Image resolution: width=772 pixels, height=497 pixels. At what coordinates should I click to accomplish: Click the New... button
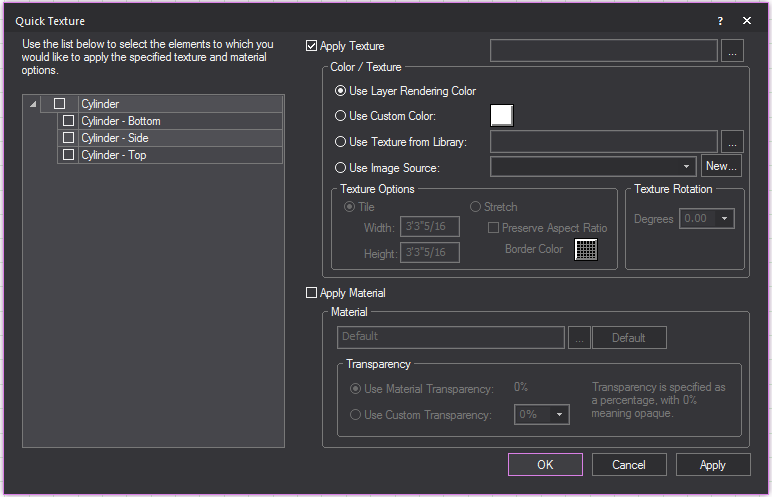(x=721, y=167)
